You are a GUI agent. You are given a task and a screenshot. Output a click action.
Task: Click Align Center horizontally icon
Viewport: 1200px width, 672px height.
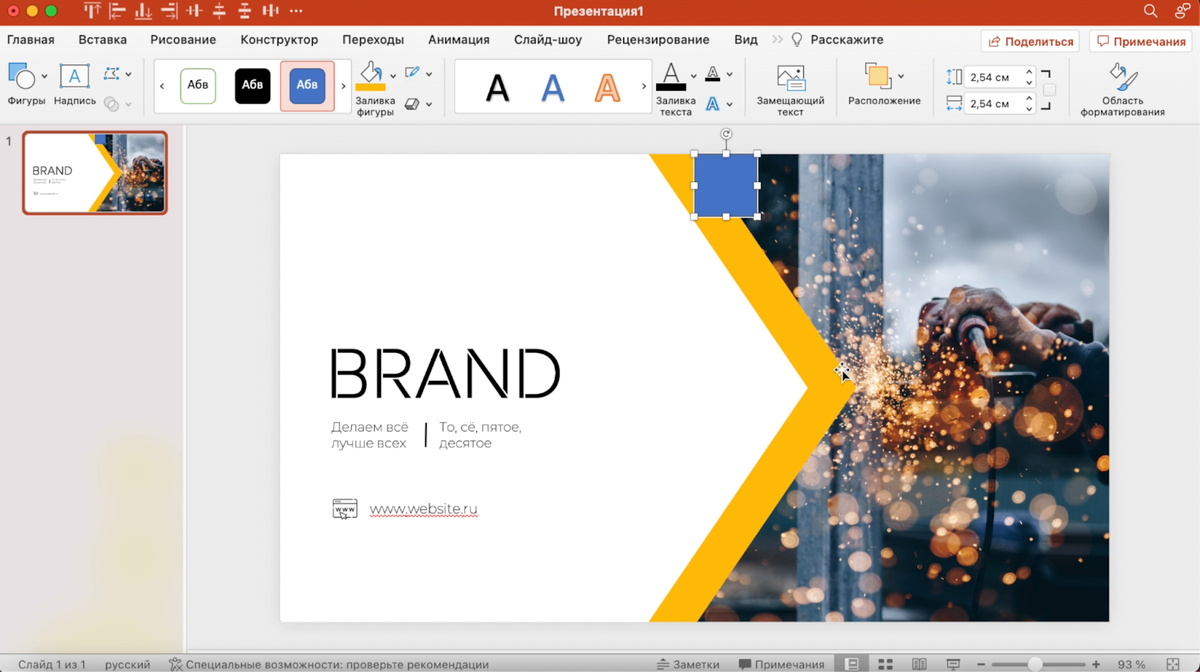click(194, 11)
